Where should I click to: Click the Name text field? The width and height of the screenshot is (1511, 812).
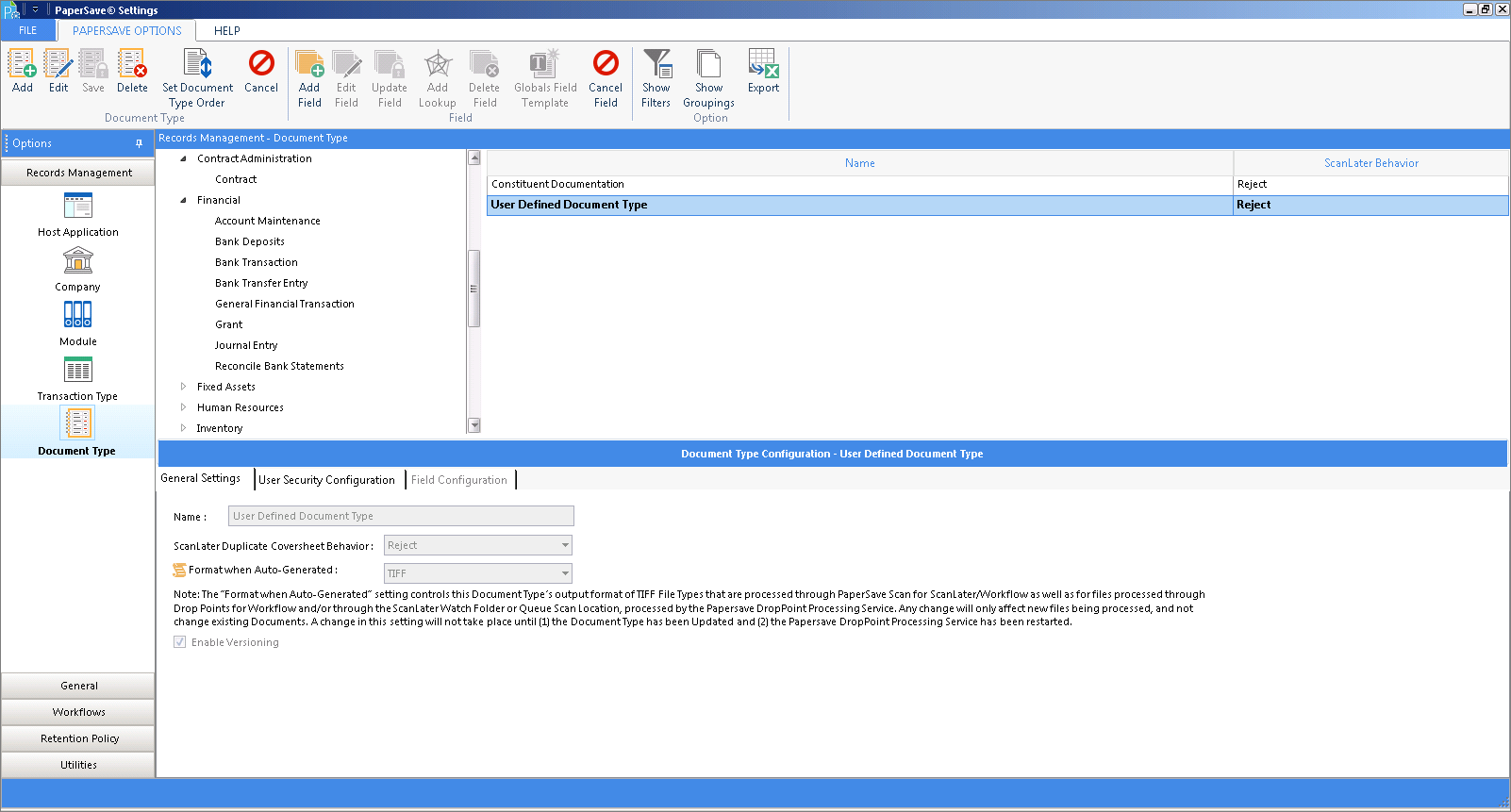tap(401, 516)
